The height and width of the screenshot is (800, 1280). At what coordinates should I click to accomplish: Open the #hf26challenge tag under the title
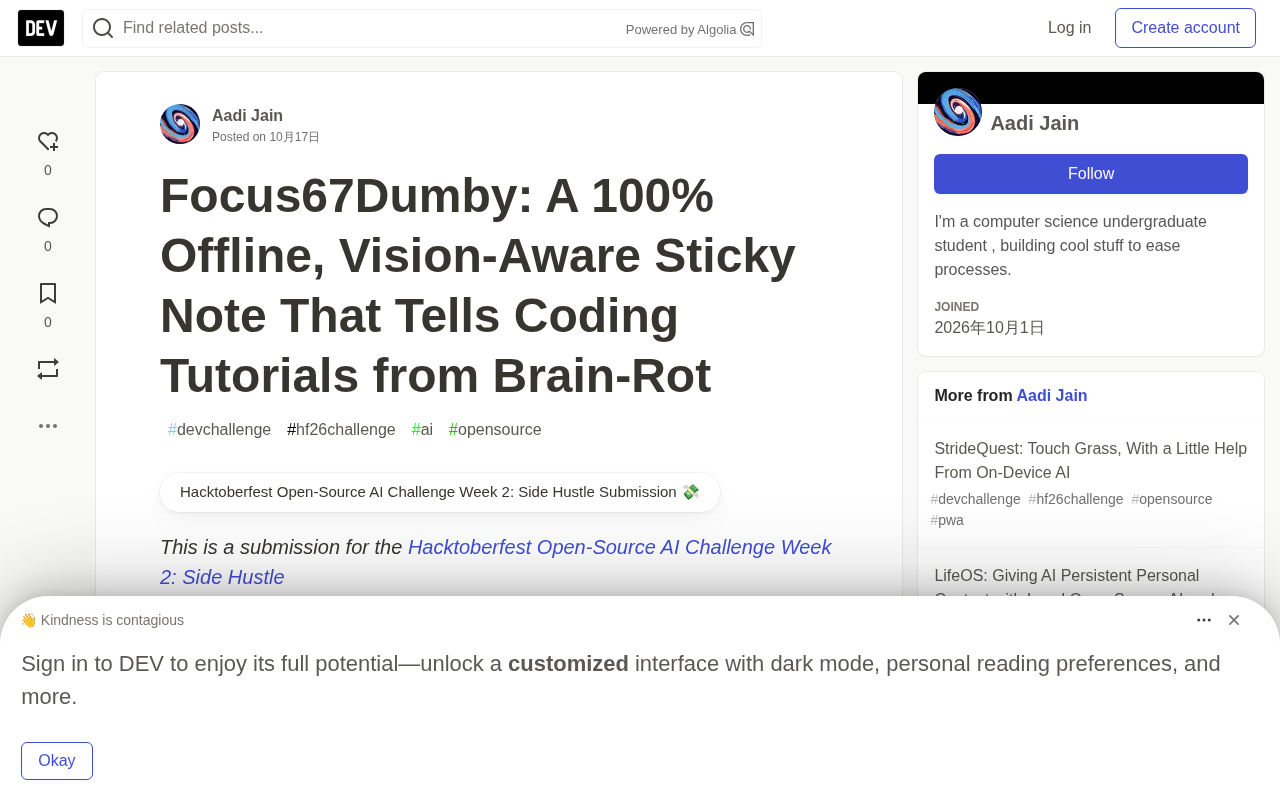pos(341,430)
